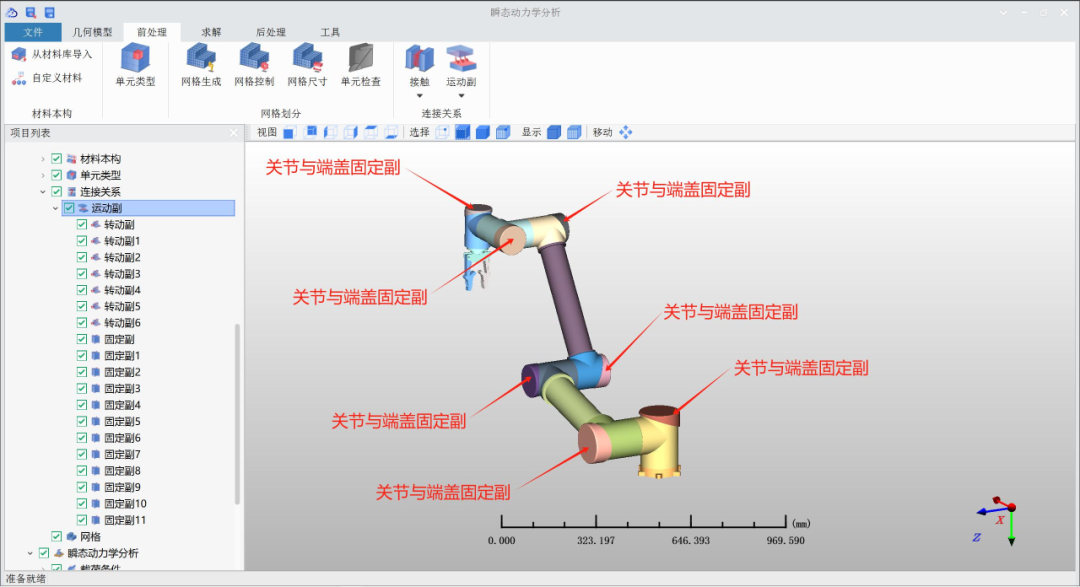Select the 固定副10 tree item
The width and height of the screenshot is (1080, 587).
(x=125, y=504)
